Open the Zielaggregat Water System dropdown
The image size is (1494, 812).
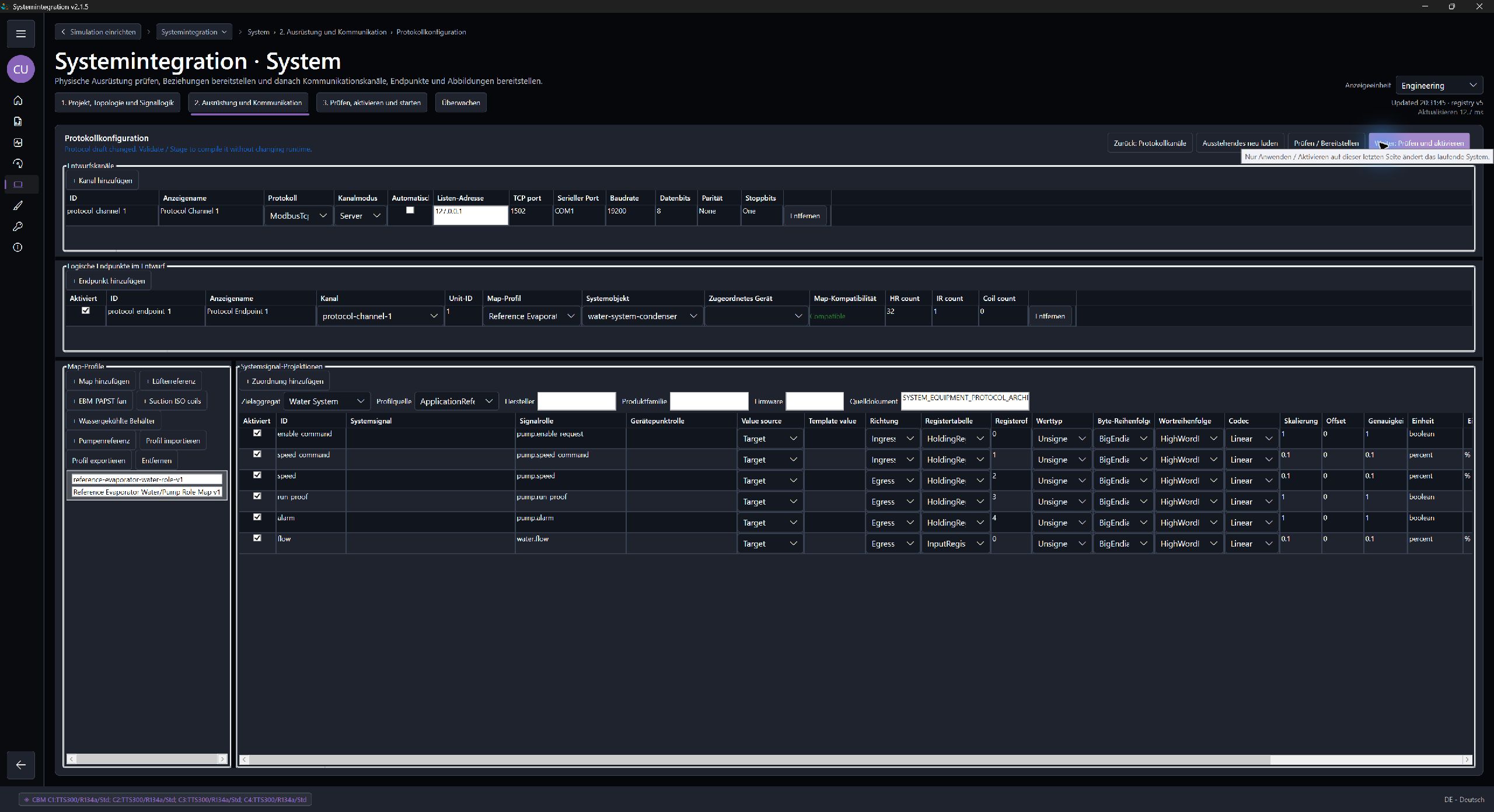(x=326, y=401)
